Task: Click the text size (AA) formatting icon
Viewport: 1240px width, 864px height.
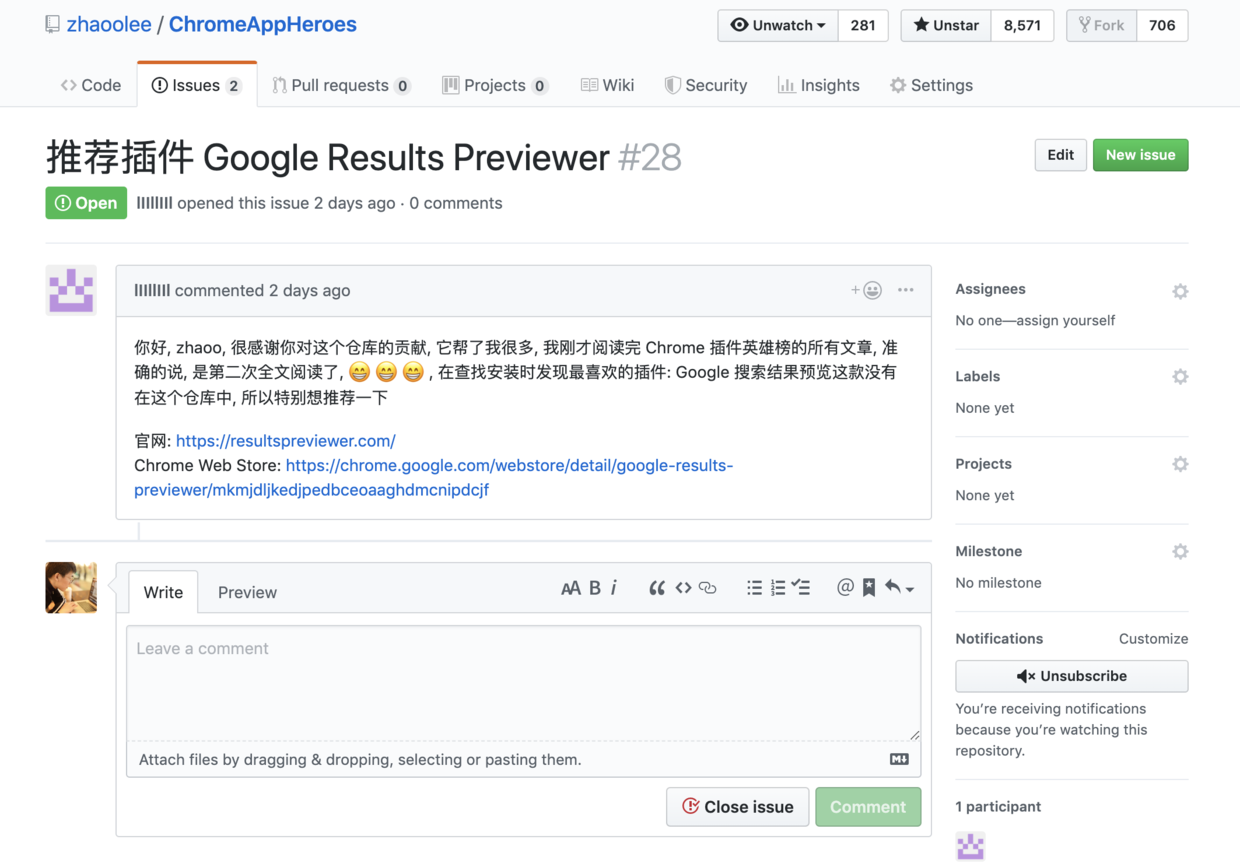Action: pyautogui.click(x=570, y=588)
